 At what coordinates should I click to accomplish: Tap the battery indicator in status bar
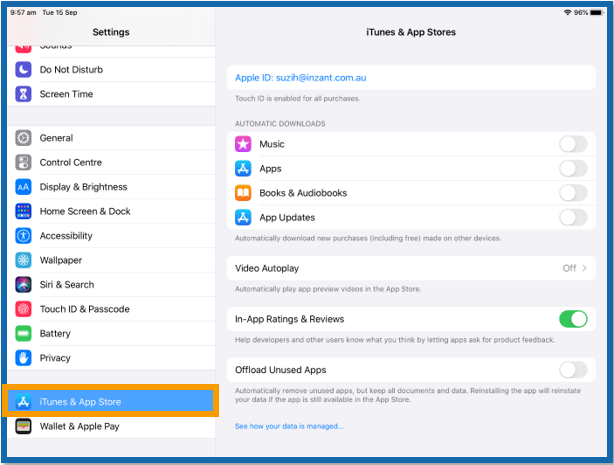(596, 13)
